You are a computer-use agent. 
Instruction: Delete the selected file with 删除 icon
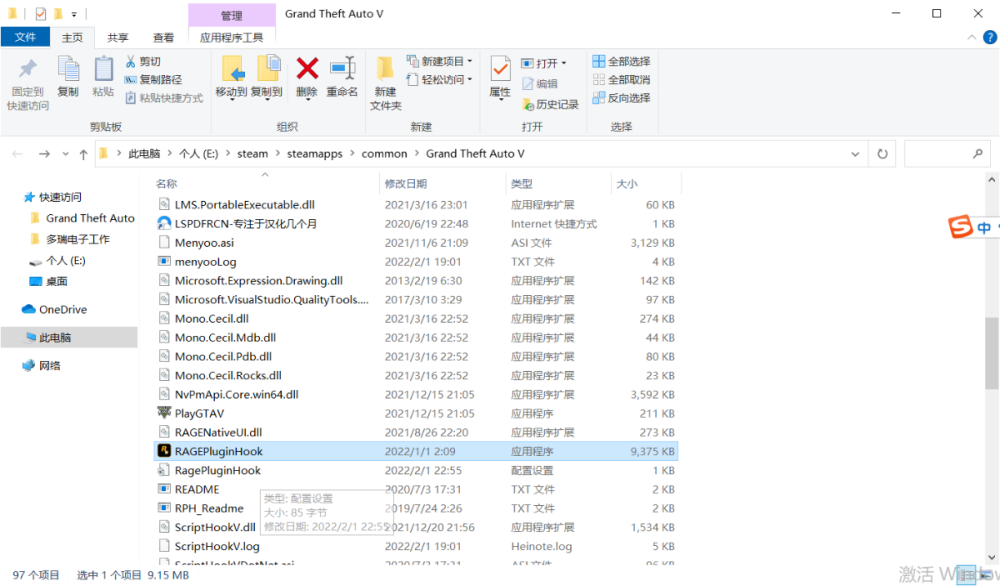pyautogui.click(x=306, y=78)
